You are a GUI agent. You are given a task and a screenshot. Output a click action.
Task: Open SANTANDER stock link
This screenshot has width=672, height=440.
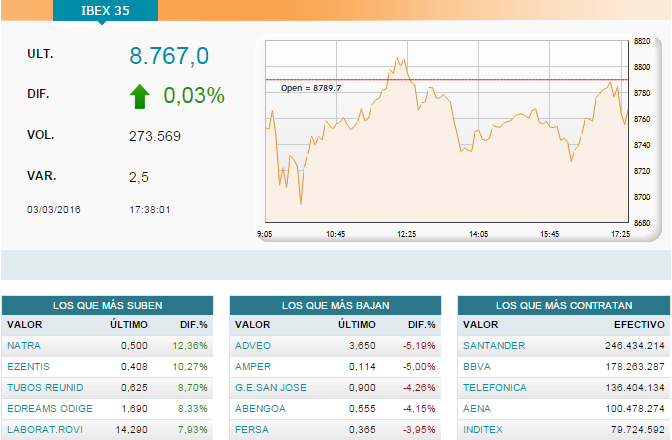pos(494,345)
